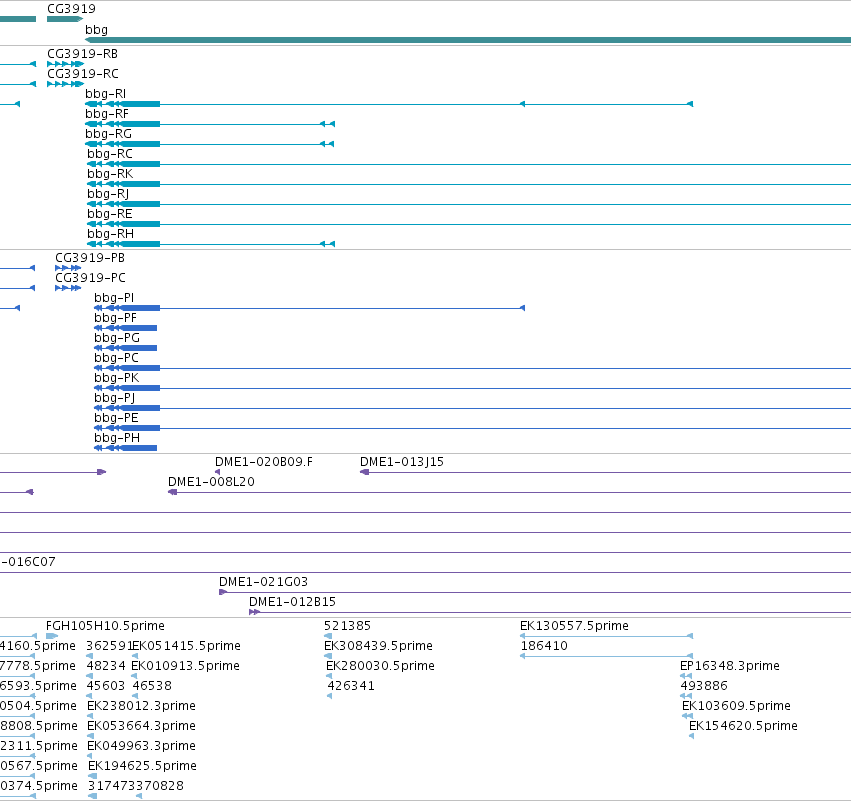
Task: Click the thick coding block of bbg-PH
Action: pos(138,448)
